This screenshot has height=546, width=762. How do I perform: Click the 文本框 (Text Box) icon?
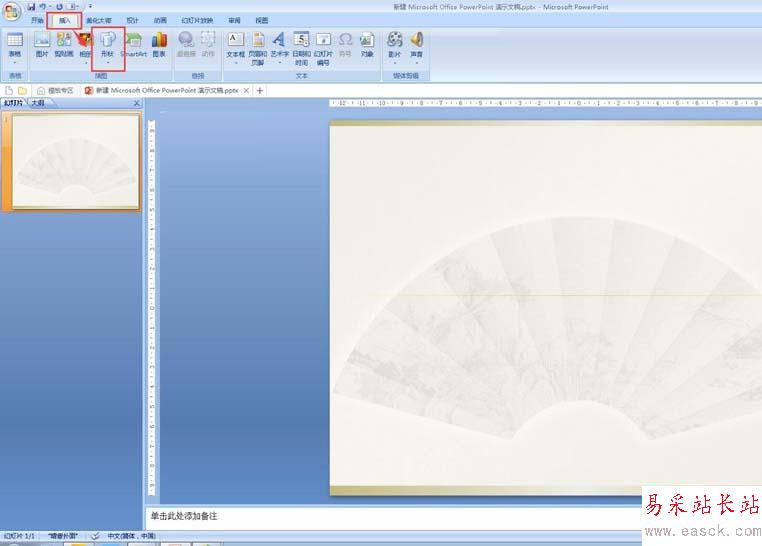pyautogui.click(x=236, y=40)
